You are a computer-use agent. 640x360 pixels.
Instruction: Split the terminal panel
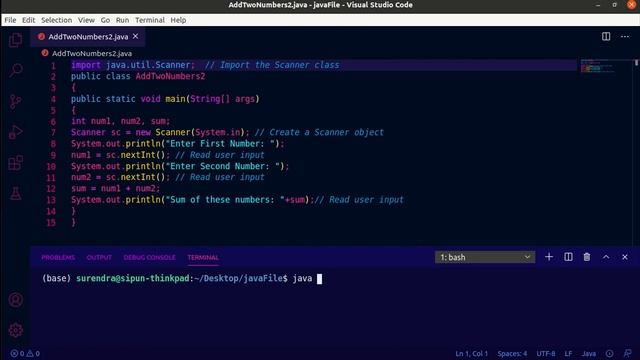tap(568, 257)
